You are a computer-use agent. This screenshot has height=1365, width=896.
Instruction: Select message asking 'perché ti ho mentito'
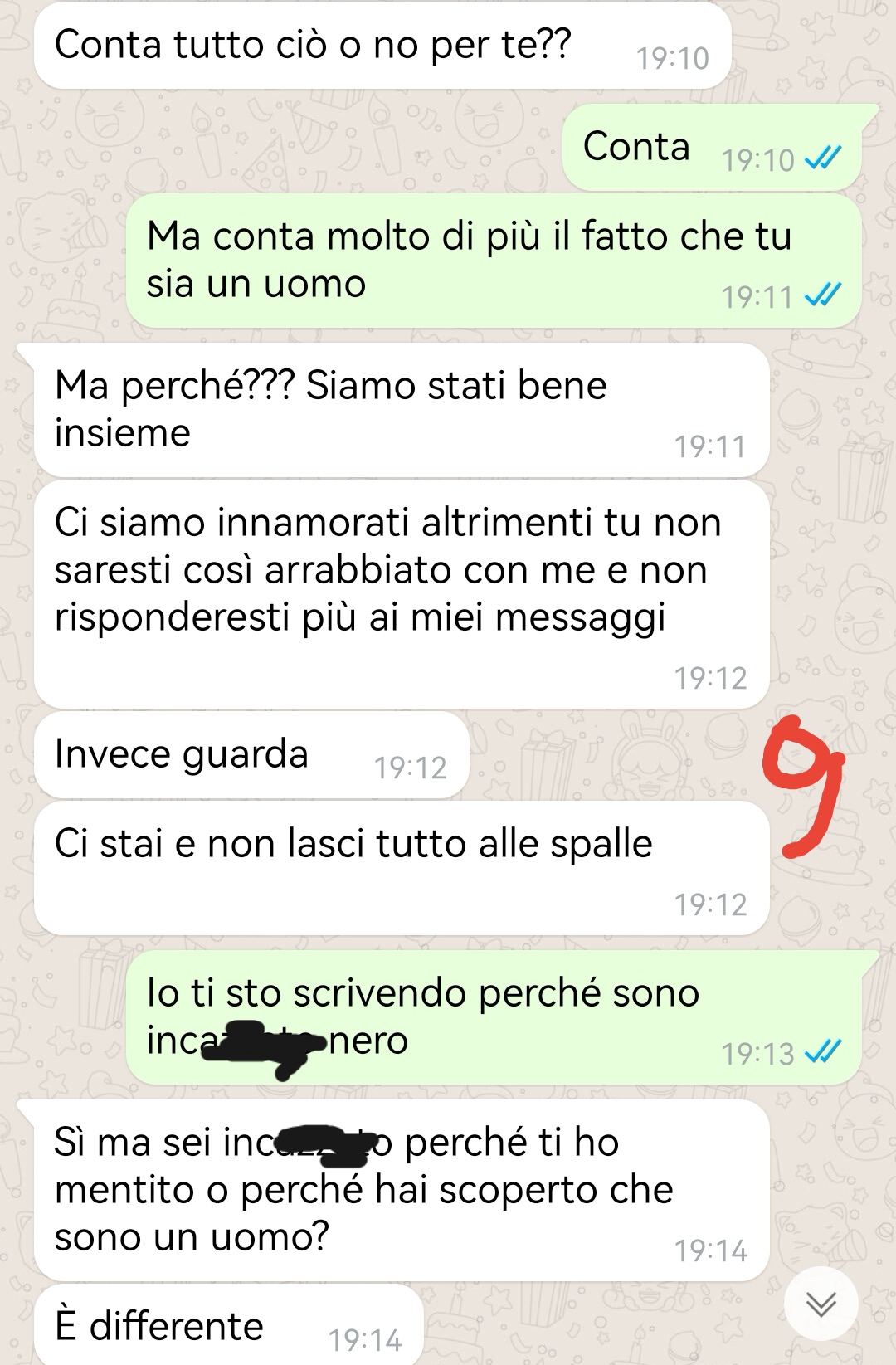pyautogui.click(x=402, y=1190)
